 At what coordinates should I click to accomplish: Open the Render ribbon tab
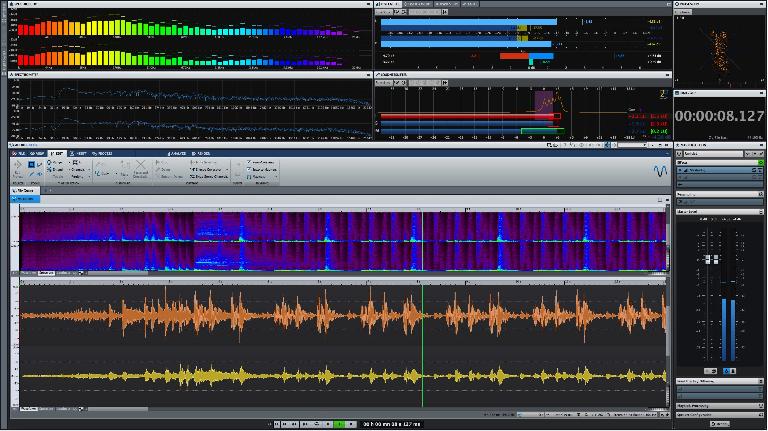(x=202, y=153)
